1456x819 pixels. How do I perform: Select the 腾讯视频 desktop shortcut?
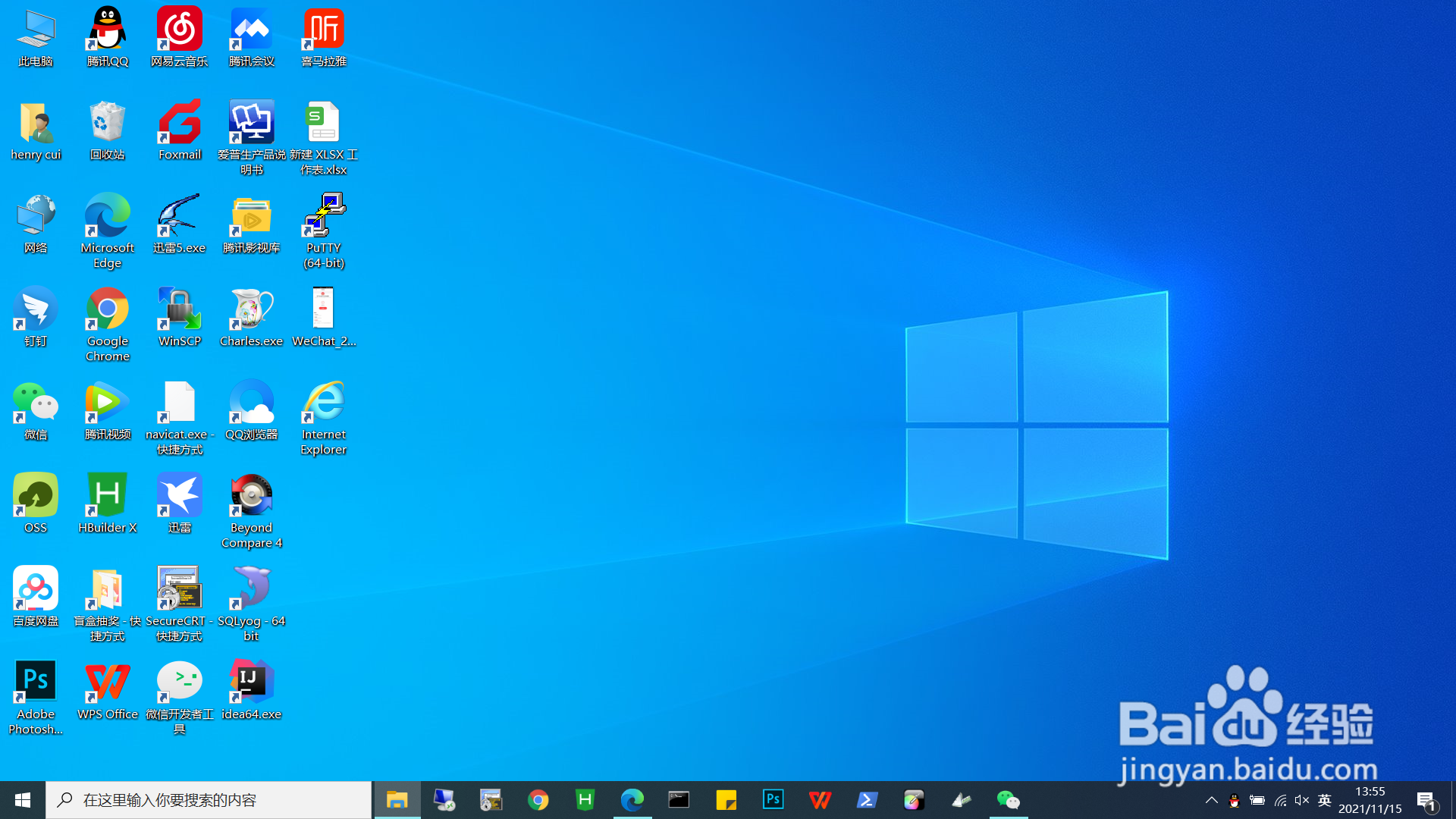[x=108, y=411]
